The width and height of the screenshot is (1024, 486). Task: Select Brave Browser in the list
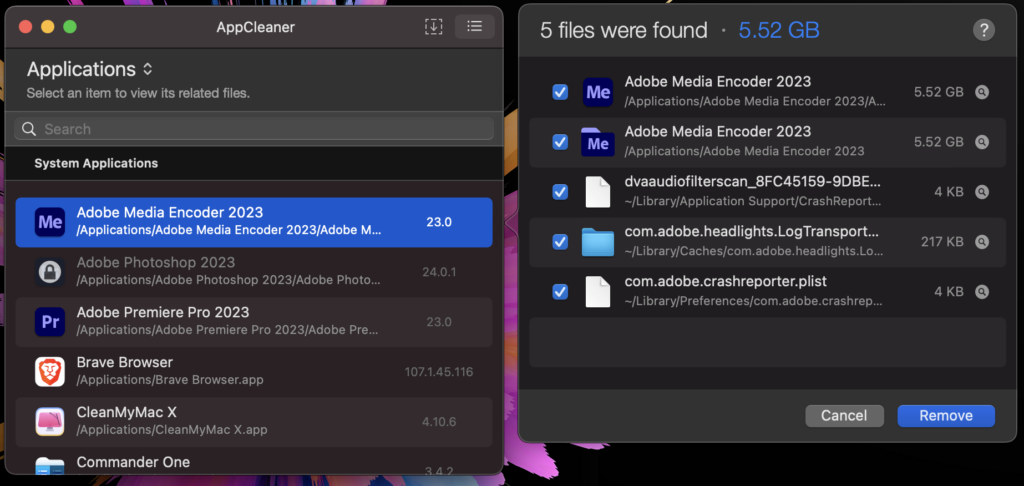(254, 371)
